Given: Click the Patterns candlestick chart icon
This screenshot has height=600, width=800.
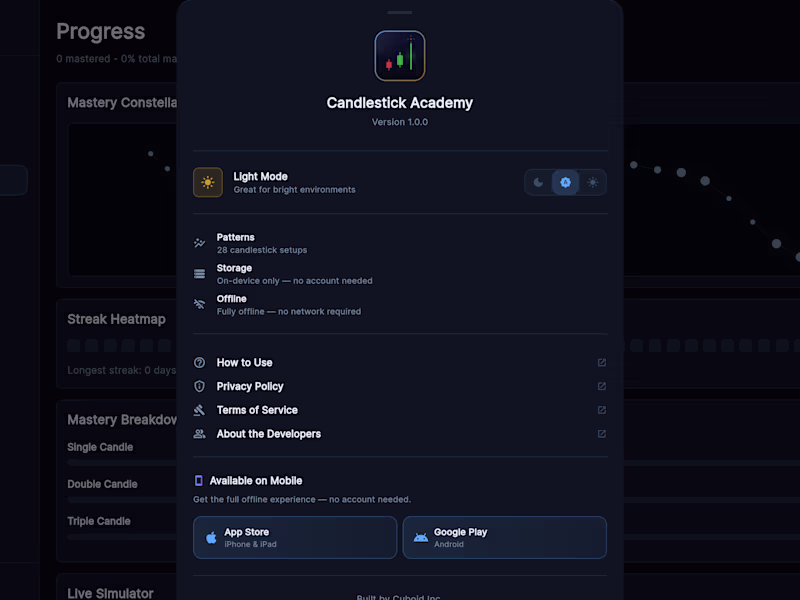Looking at the screenshot, I should [200, 242].
